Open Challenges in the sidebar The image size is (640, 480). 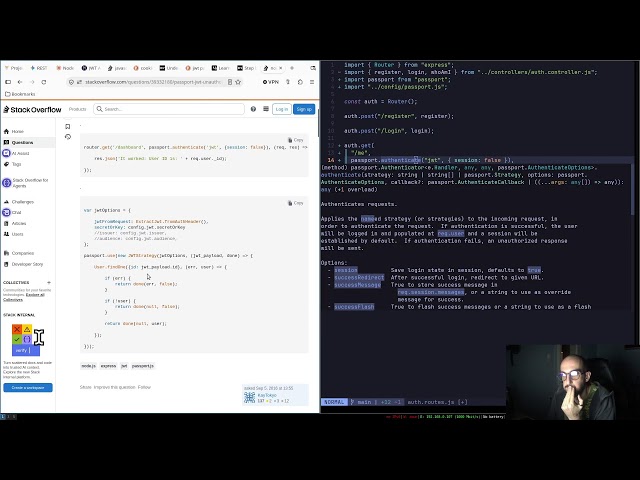19,202
